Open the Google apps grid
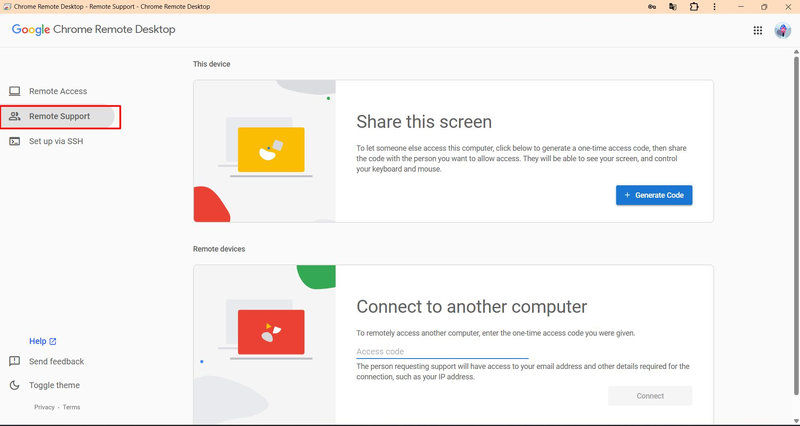This screenshot has height=426, width=800. click(758, 31)
